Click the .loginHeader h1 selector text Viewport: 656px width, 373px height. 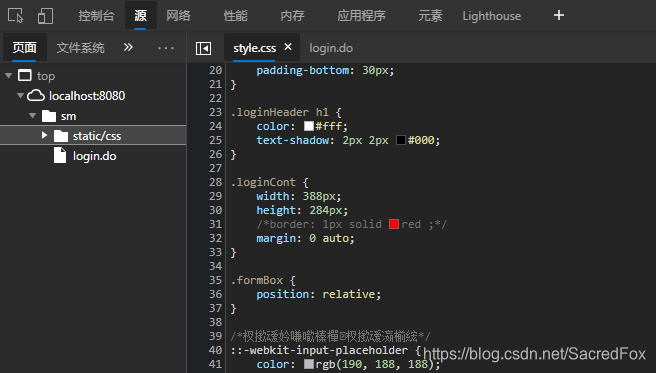279,112
